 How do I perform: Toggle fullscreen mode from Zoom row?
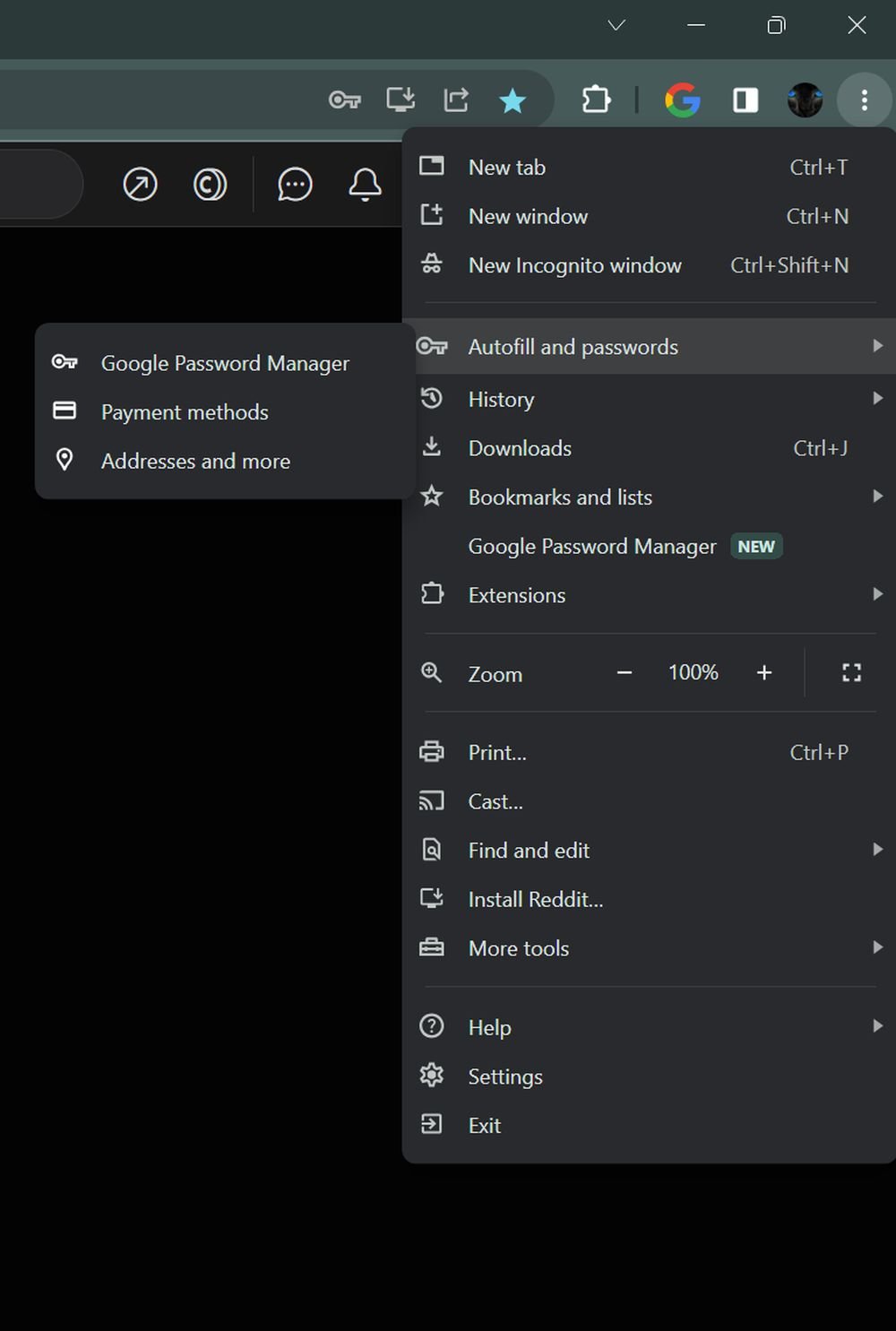pos(851,672)
